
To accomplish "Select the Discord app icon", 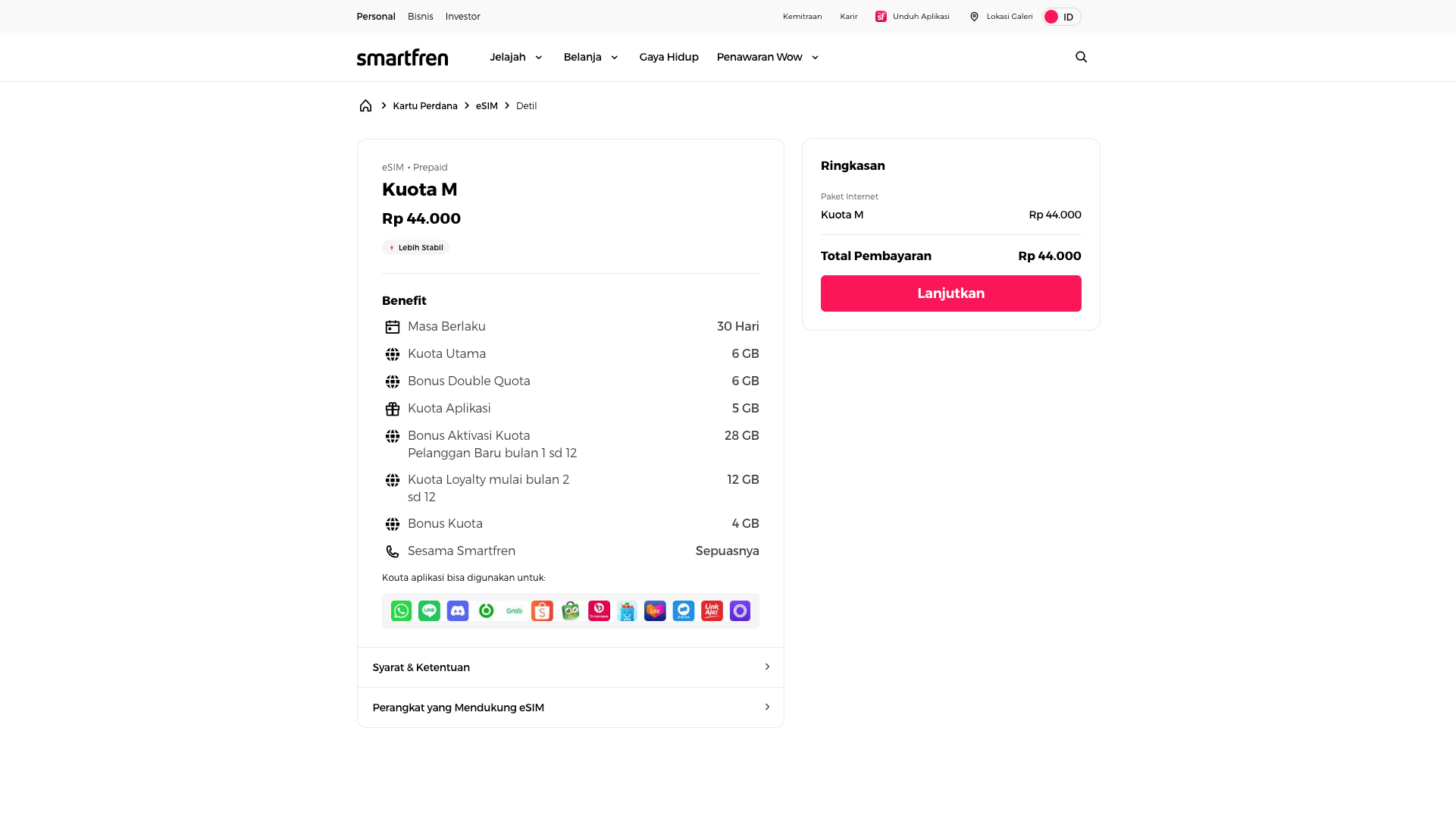I will click(458, 610).
